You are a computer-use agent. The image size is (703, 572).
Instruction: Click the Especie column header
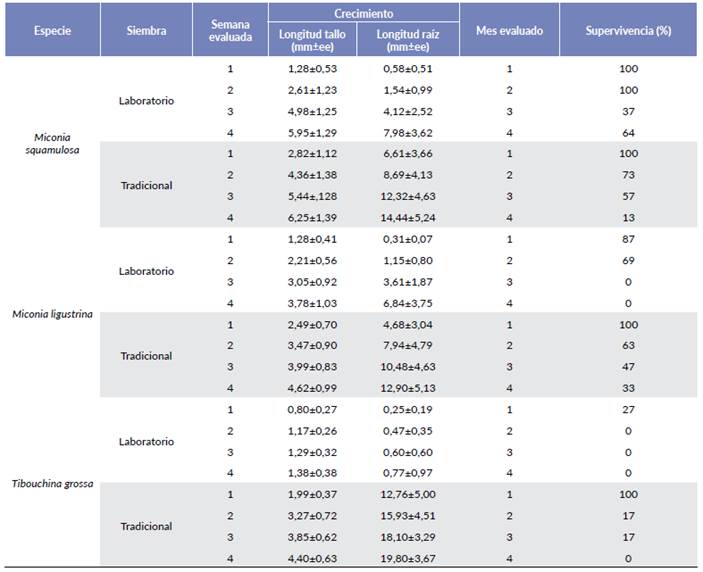click(52, 30)
